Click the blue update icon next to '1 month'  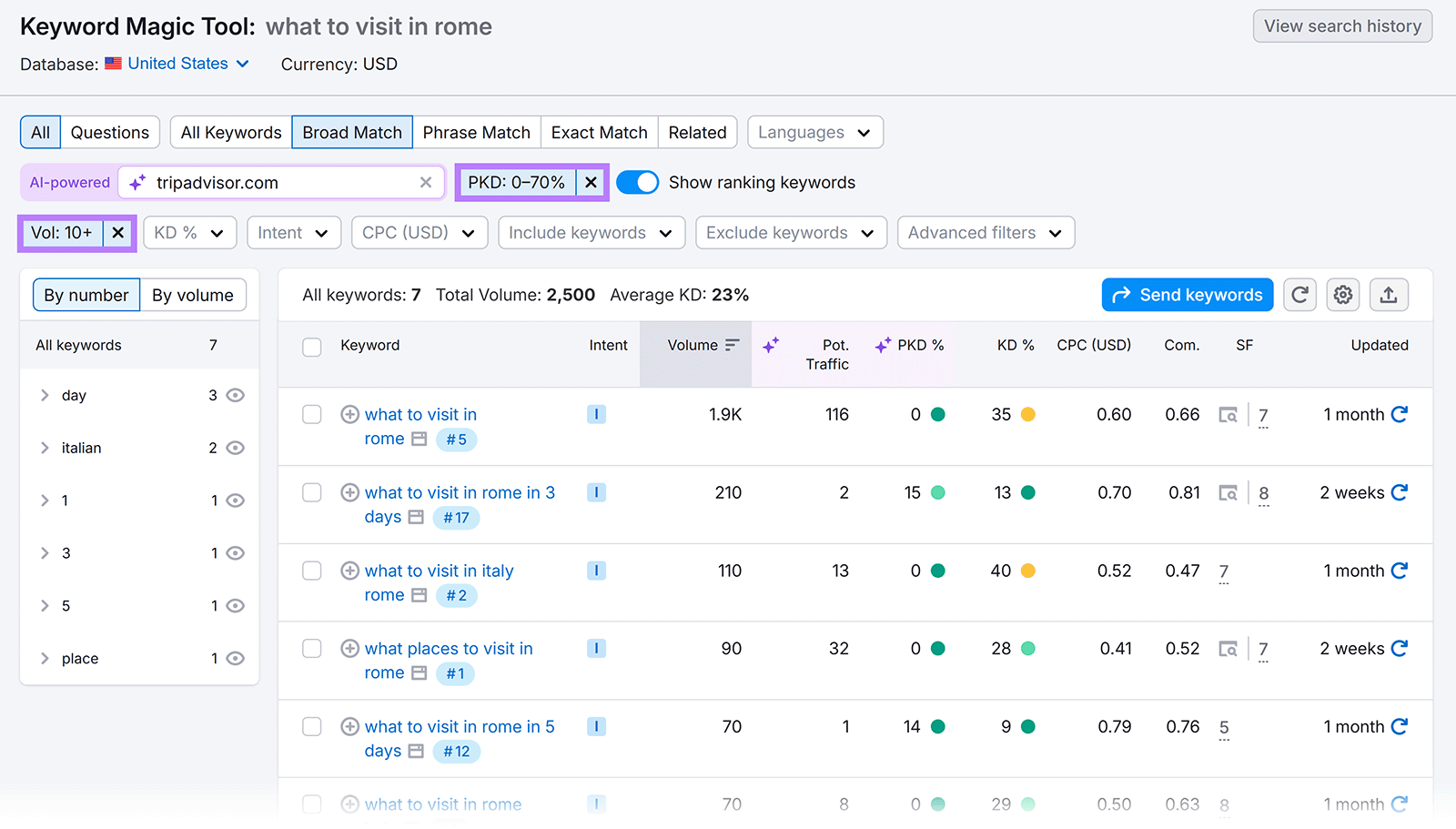(x=1400, y=414)
